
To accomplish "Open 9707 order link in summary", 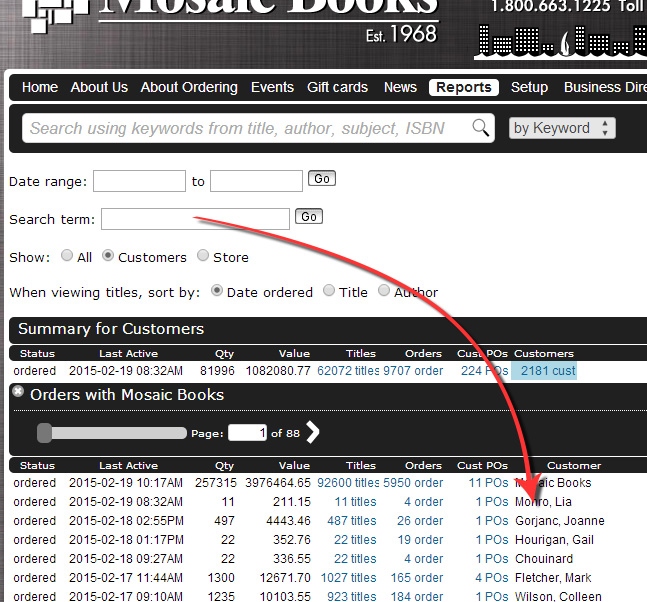I will (x=412, y=371).
